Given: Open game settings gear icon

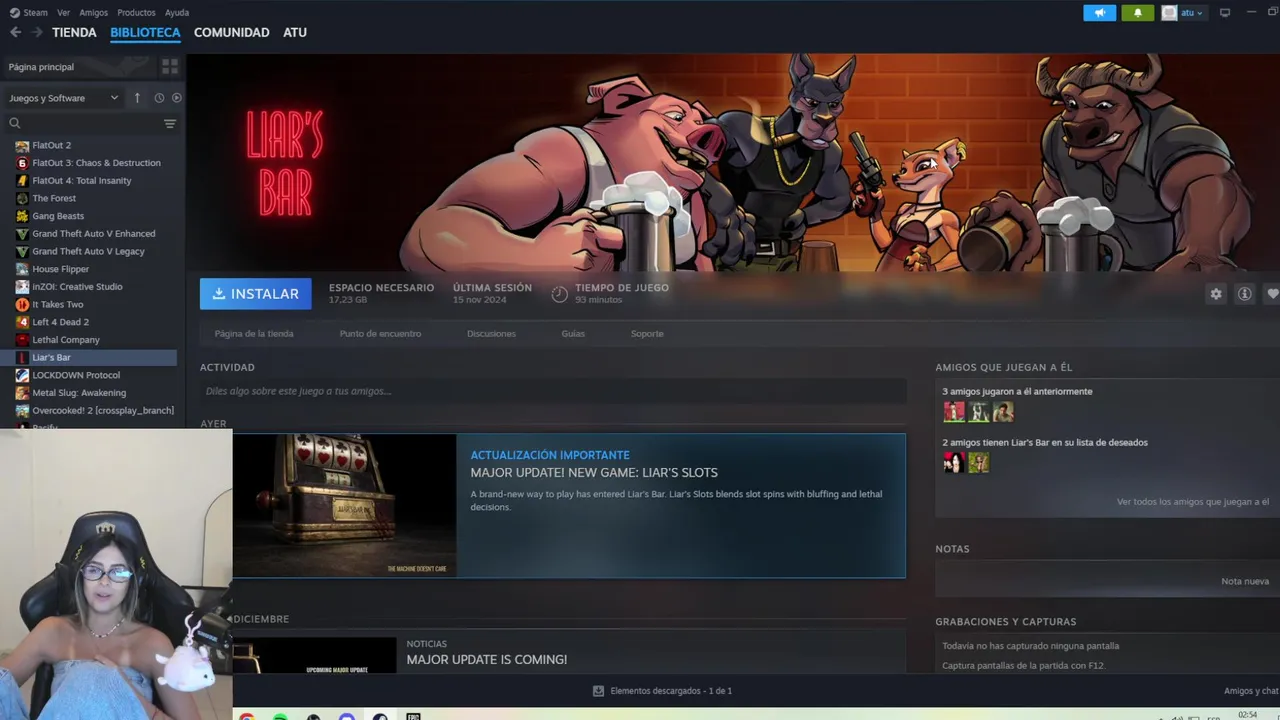Looking at the screenshot, I should (x=1216, y=294).
